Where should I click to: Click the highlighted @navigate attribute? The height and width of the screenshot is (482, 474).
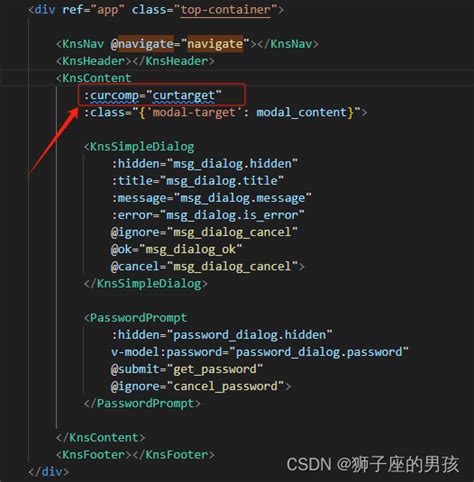(142, 44)
